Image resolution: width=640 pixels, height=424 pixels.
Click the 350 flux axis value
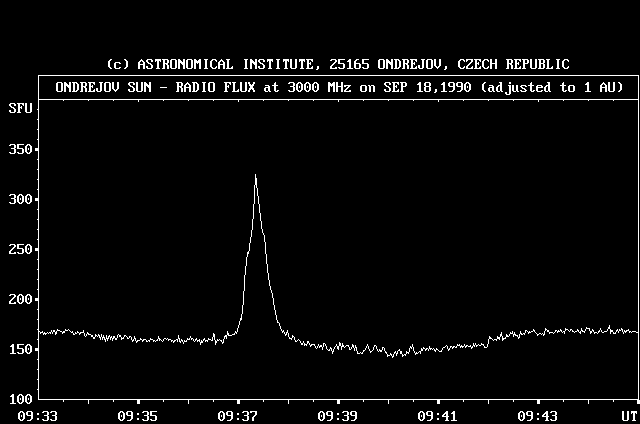19,150
